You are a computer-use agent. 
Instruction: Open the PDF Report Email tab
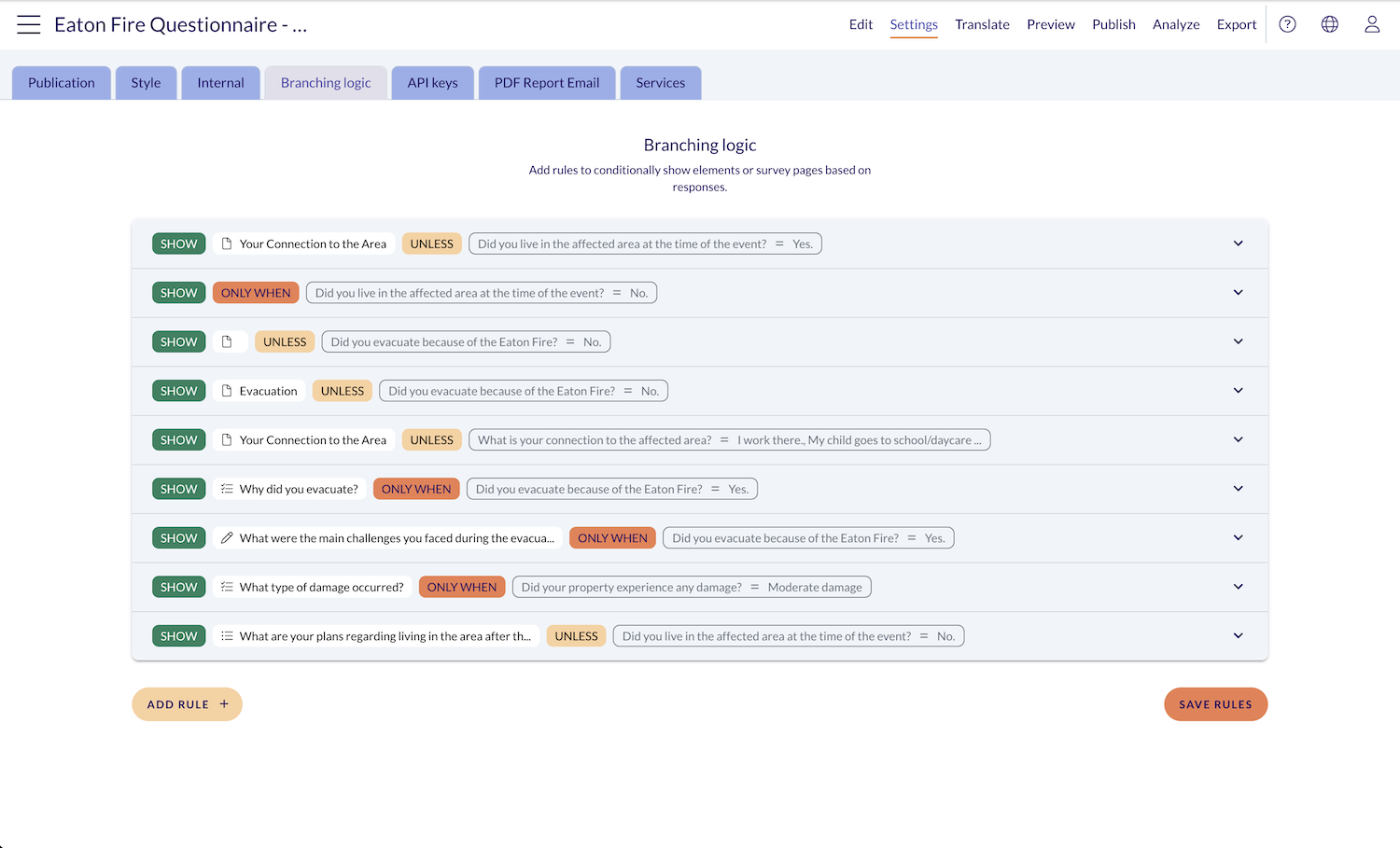[x=547, y=83]
